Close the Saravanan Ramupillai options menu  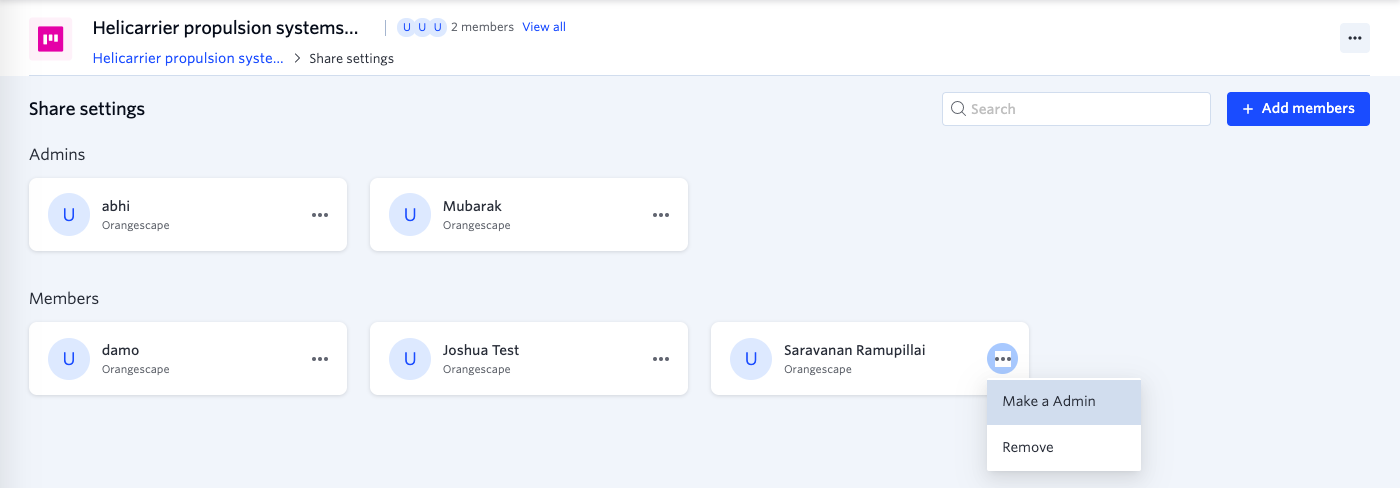[x=1002, y=359]
